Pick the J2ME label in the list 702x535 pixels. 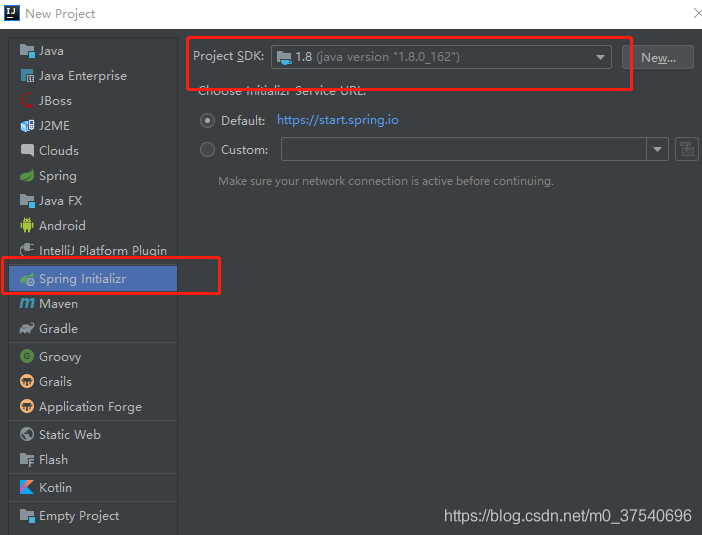pos(54,126)
